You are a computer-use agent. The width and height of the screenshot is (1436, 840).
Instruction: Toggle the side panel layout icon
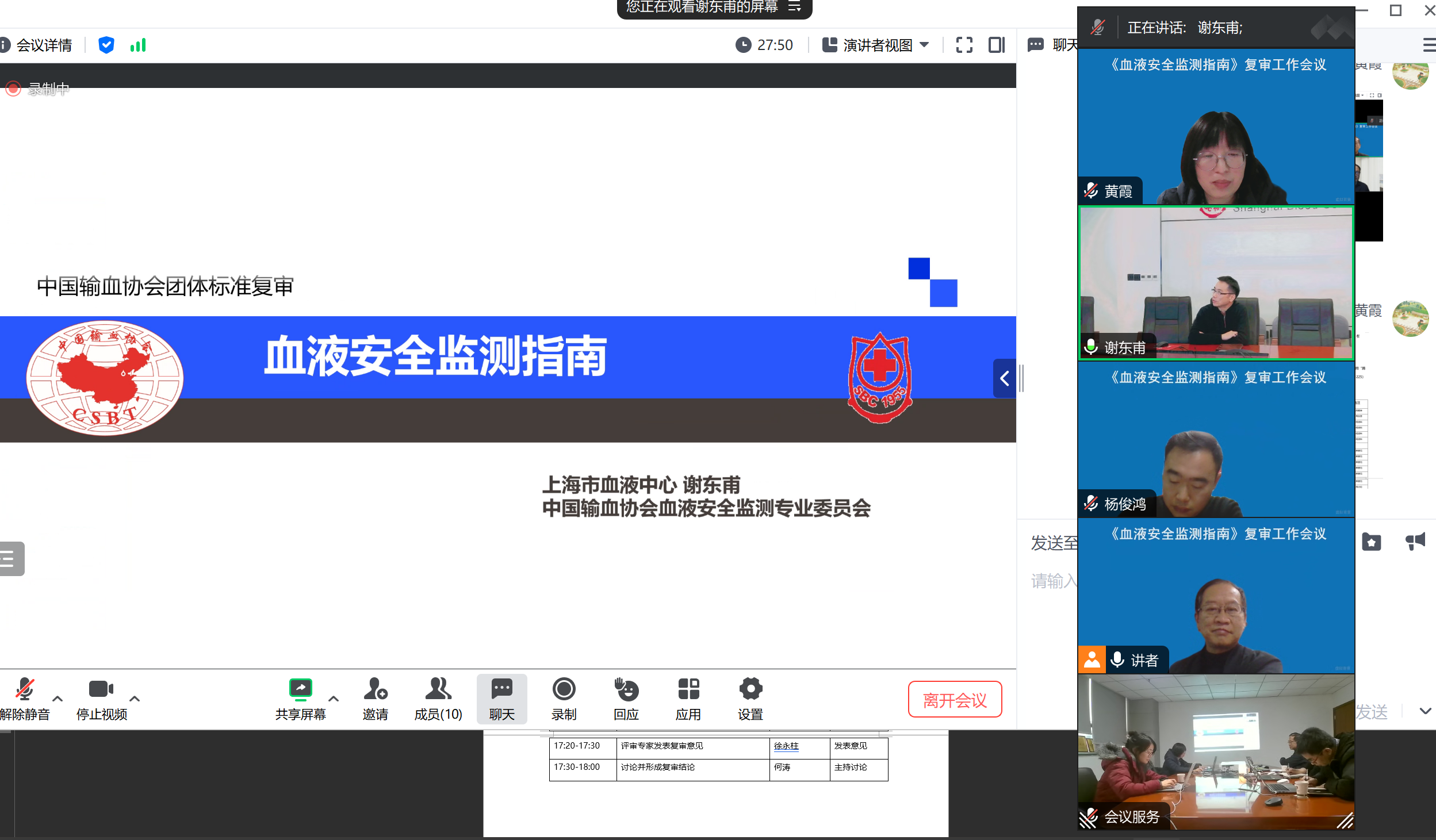pyautogui.click(x=997, y=45)
